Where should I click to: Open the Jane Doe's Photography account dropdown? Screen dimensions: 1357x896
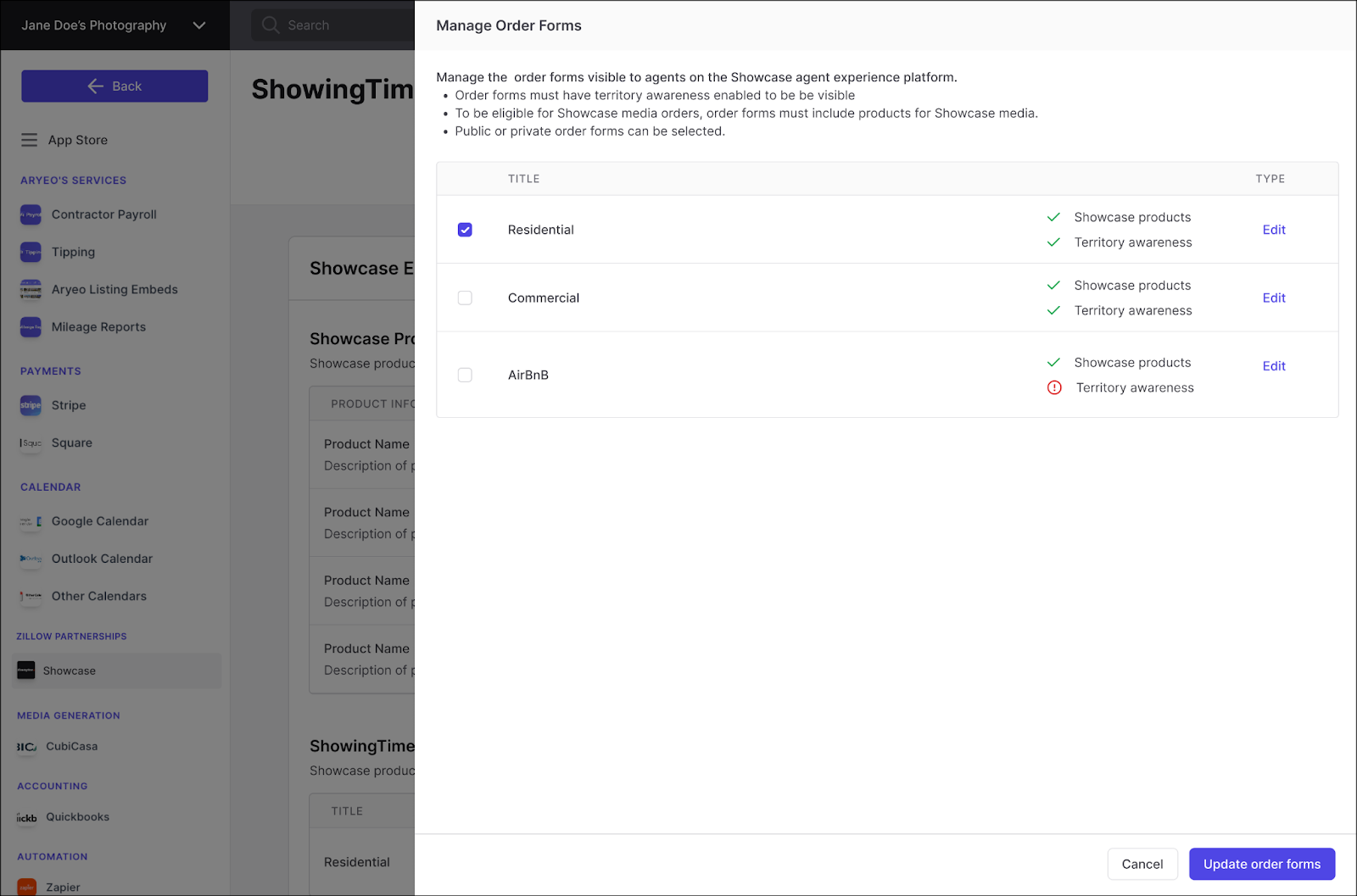point(114,25)
